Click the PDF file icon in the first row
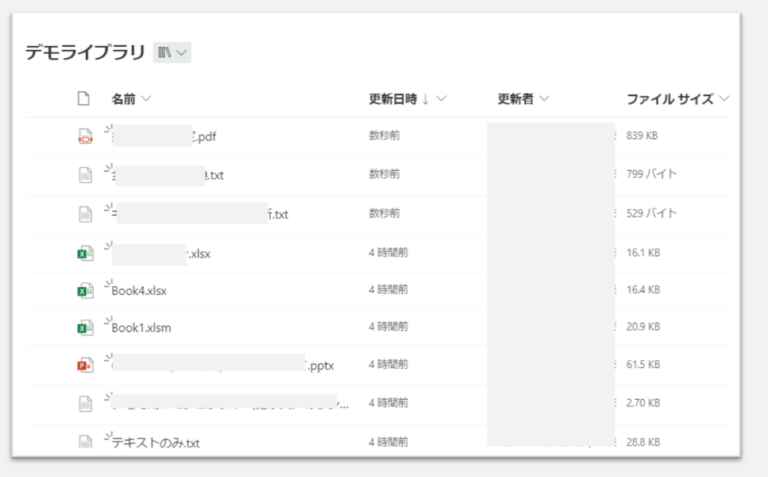The image size is (768, 477). pos(85,136)
